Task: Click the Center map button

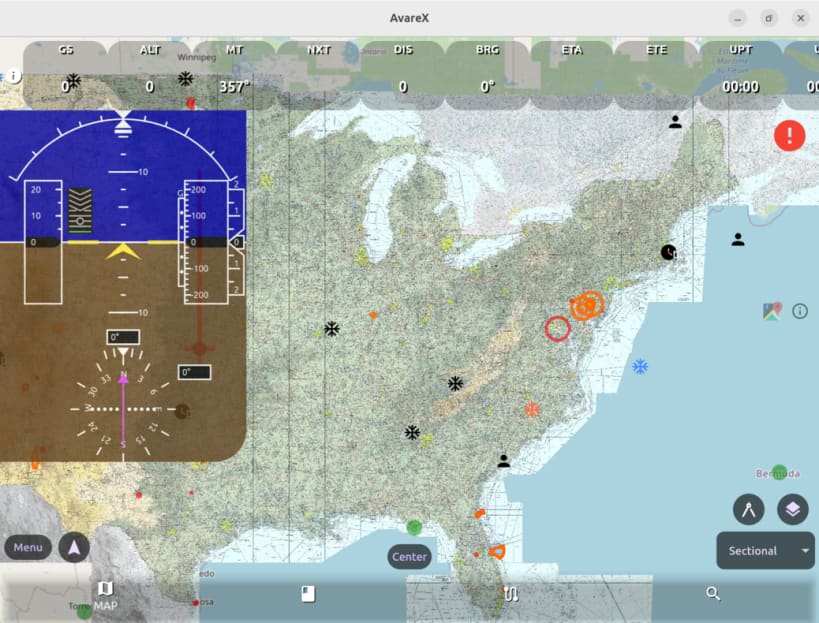Action: click(409, 557)
